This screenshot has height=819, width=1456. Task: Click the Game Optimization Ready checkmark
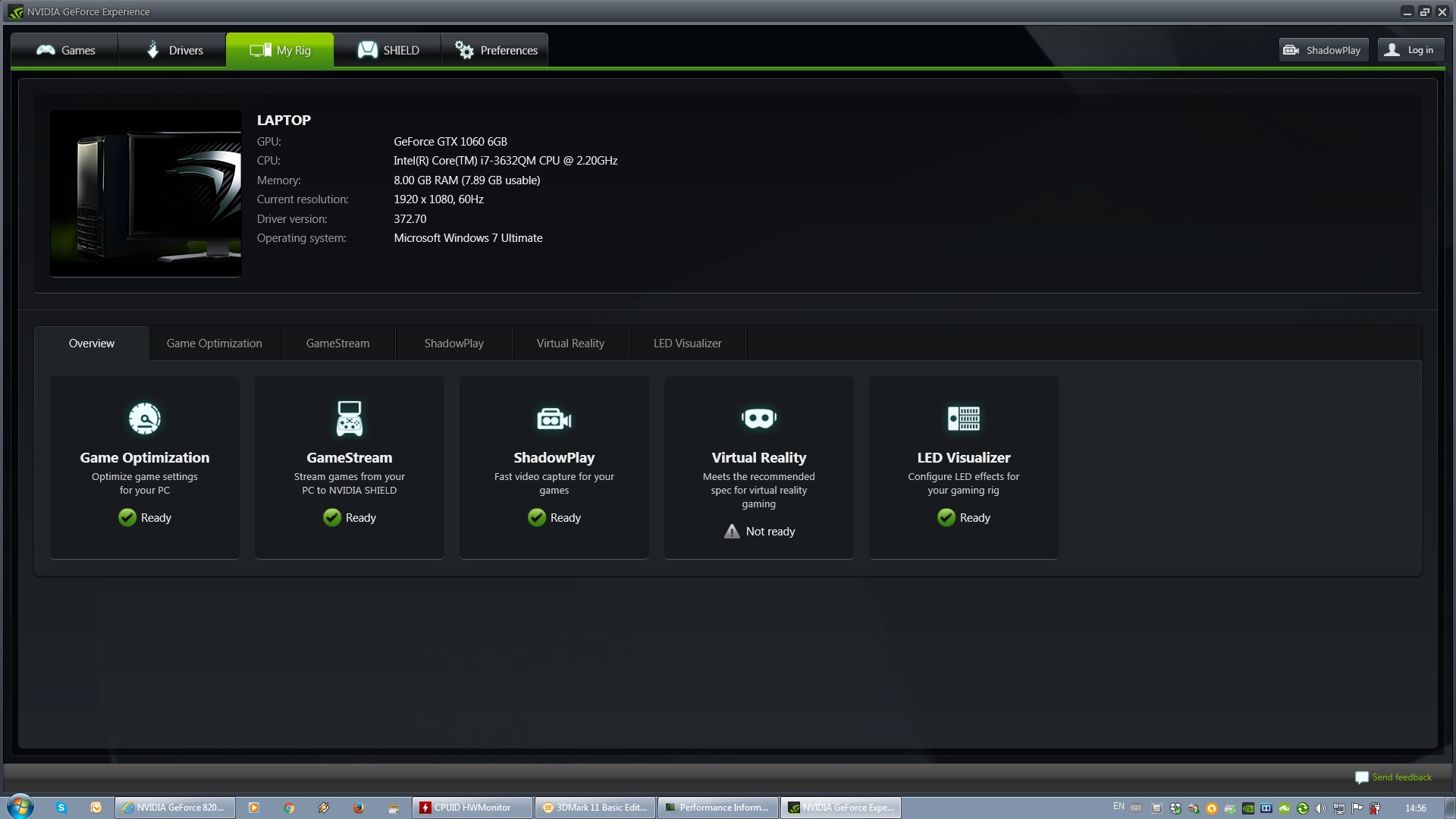tap(127, 517)
